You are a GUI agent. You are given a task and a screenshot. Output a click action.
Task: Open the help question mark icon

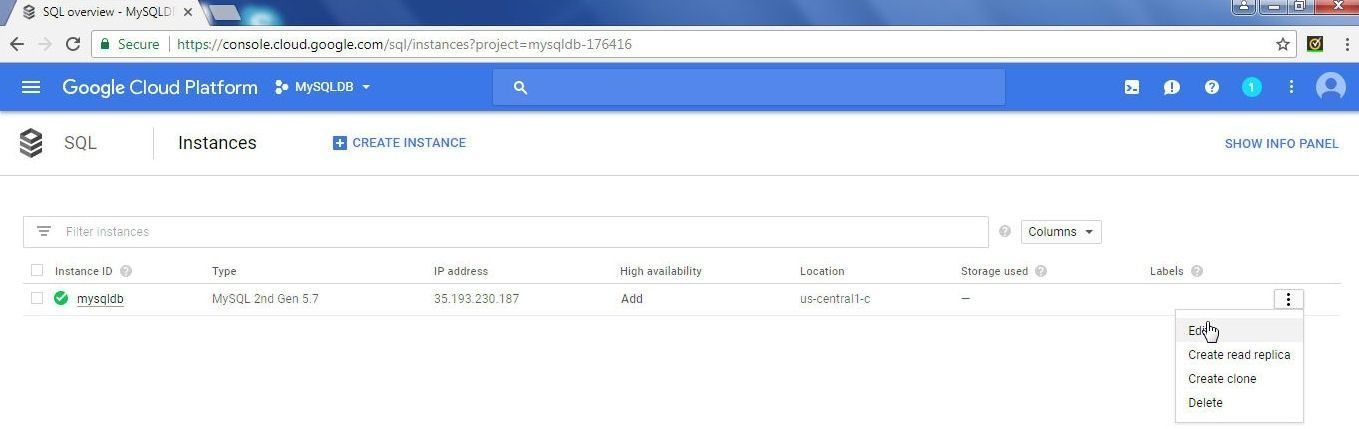(x=1212, y=87)
